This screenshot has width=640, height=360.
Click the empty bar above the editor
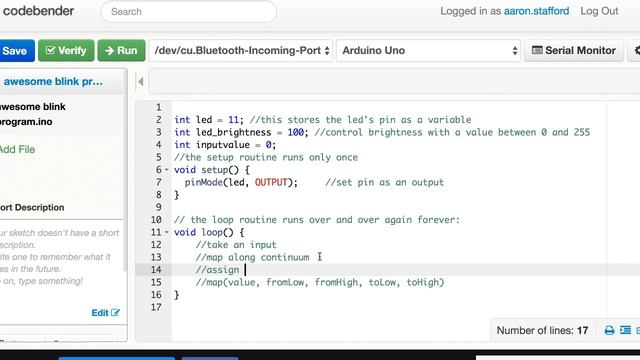(394, 82)
